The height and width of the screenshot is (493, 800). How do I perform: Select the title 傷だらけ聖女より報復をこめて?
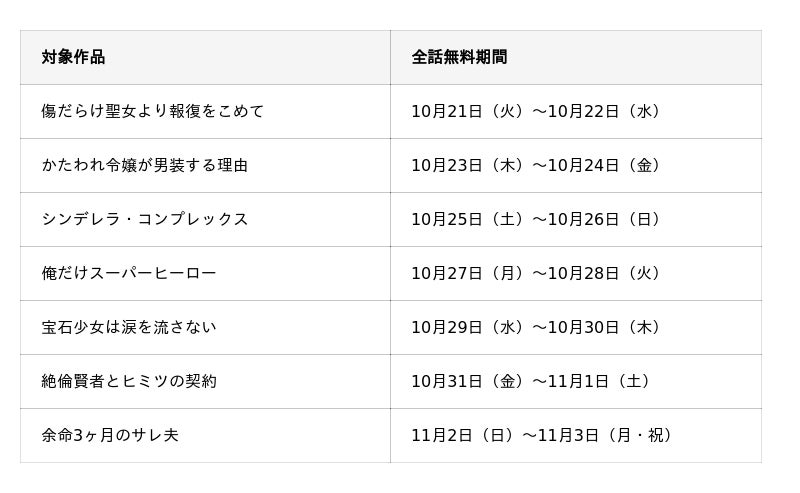point(153,111)
